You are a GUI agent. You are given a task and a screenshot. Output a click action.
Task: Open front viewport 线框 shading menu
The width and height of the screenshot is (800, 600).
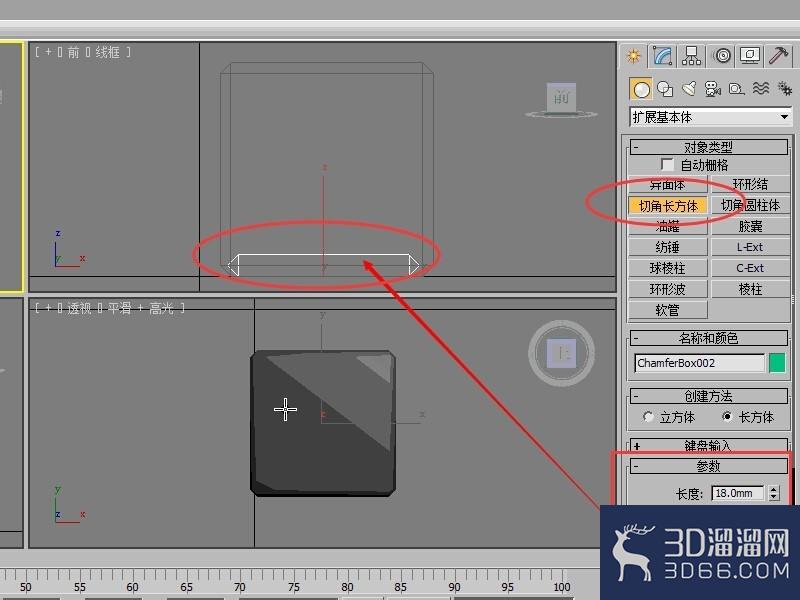tap(108, 52)
